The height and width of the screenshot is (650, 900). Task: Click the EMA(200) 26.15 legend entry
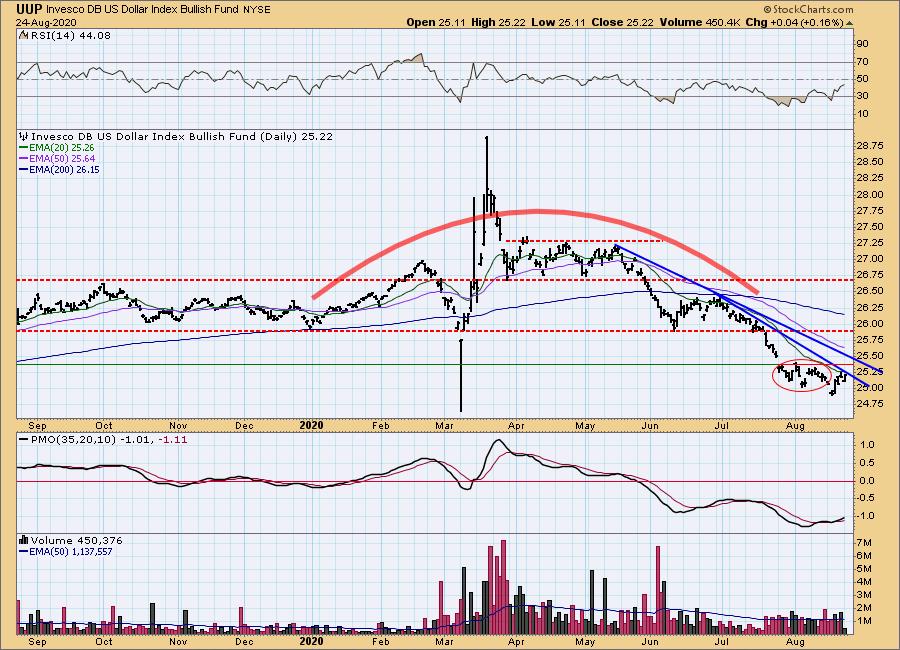[x=59, y=169]
